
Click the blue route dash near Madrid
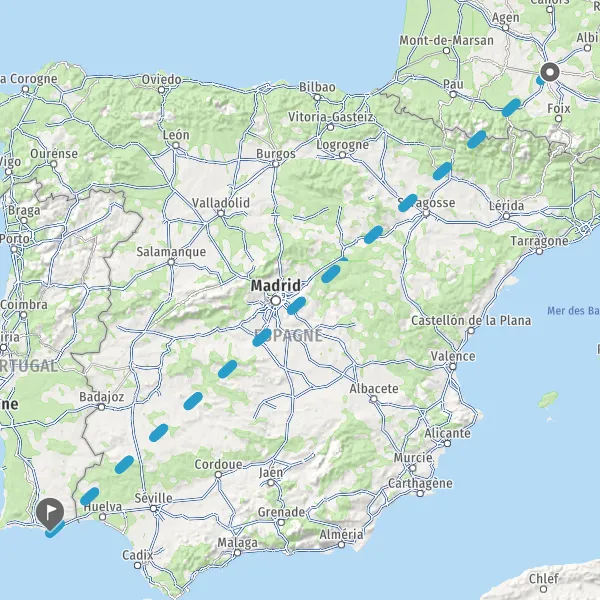[x=297, y=305]
